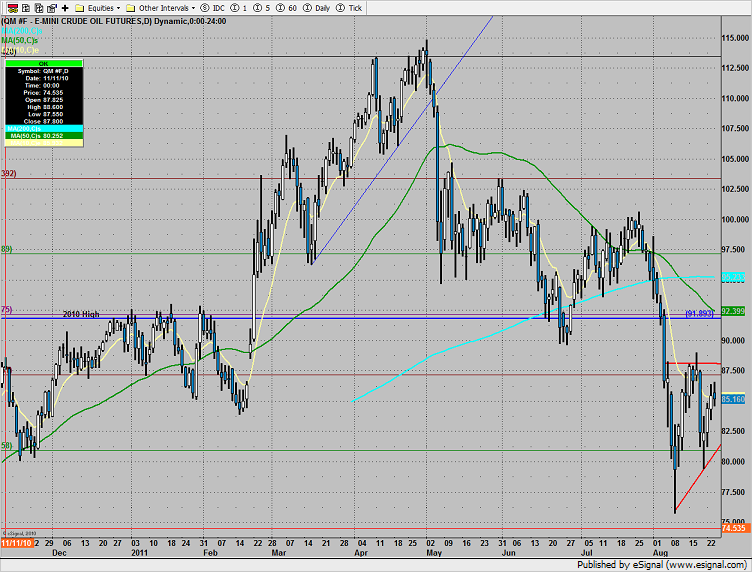This screenshot has height=572, width=752.
Task: Click the Symbol: QM #F,D row
Action: [x=44, y=71]
